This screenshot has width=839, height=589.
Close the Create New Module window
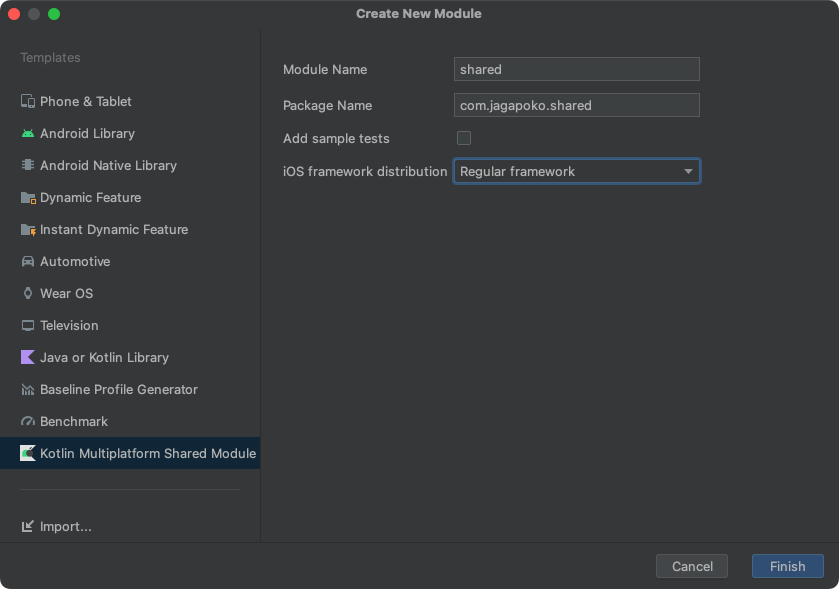pyautogui.click(x=14, y=14)
